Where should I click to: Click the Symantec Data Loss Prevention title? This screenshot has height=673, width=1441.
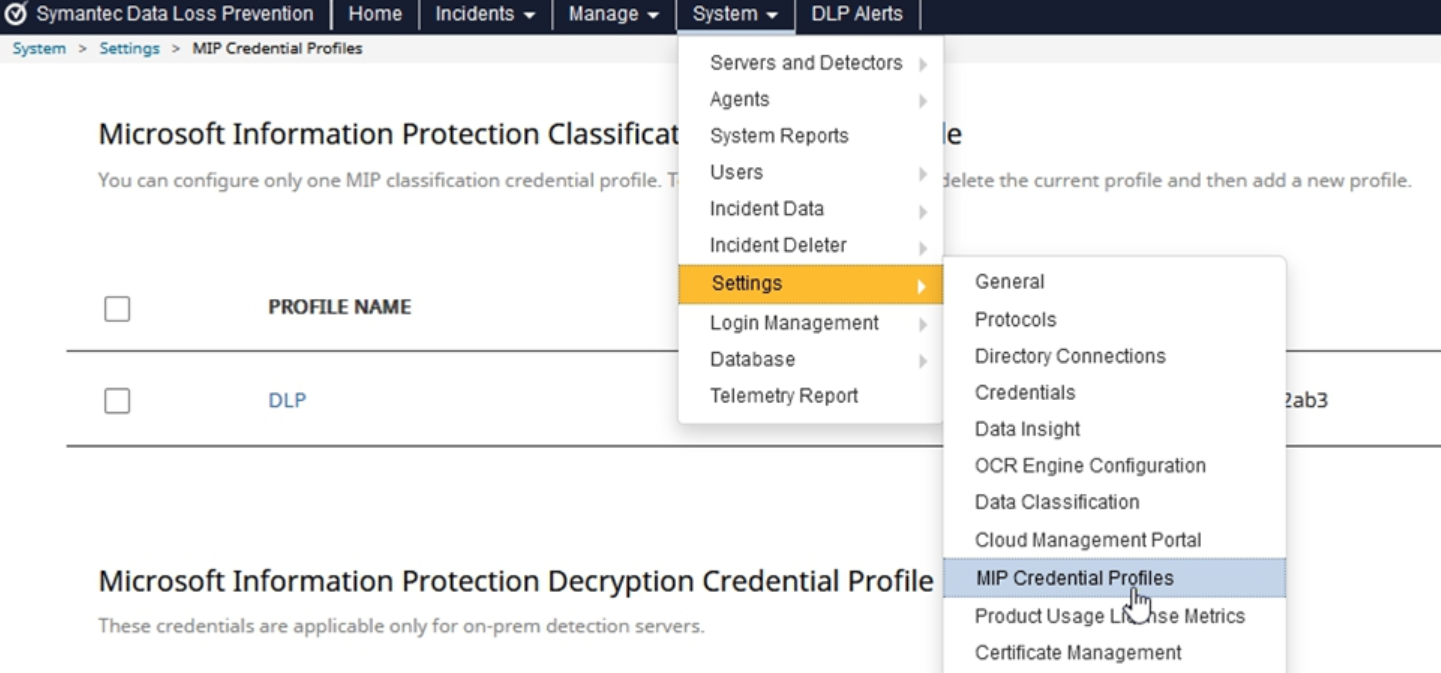pyautogui.click(x=175, y=14)
